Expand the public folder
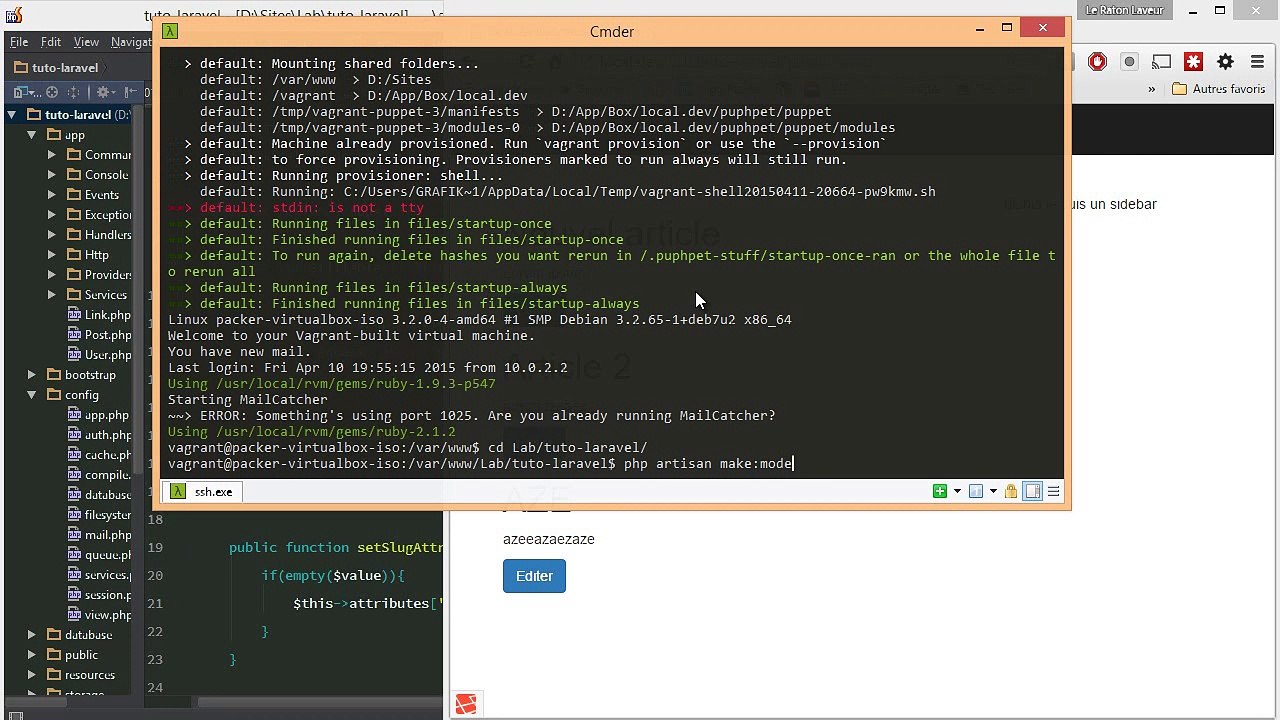Screen dimensions: 1280x720 32,655
